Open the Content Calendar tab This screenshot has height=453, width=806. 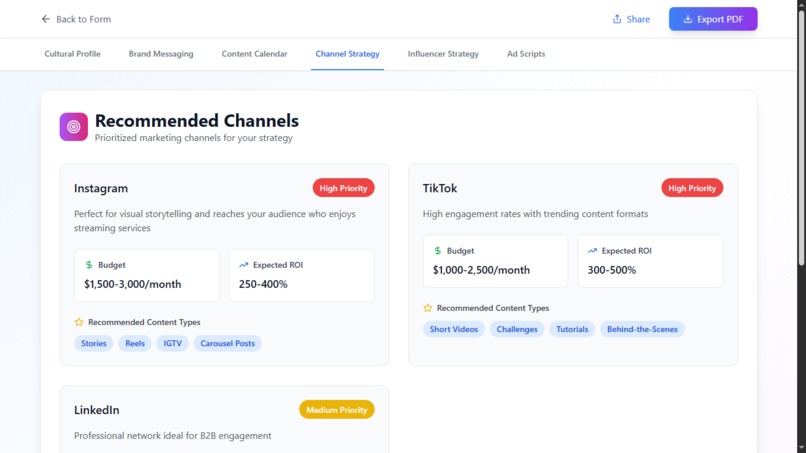click(x=254, y=53)
